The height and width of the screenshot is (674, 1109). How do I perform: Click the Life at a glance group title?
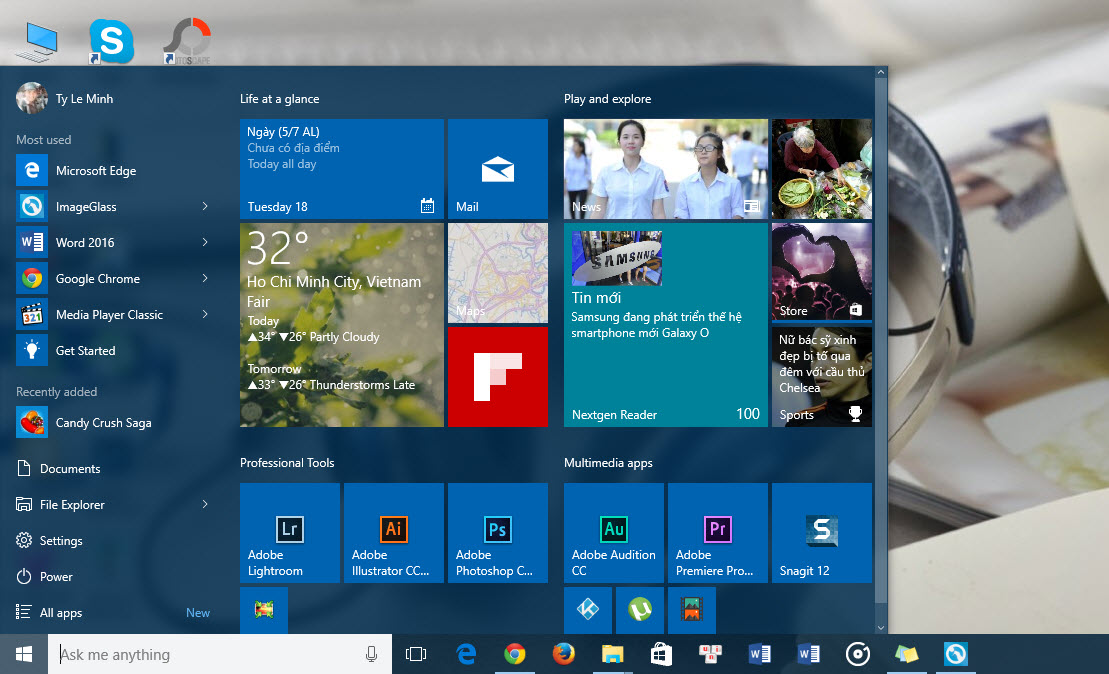click(x=279, y=99)
